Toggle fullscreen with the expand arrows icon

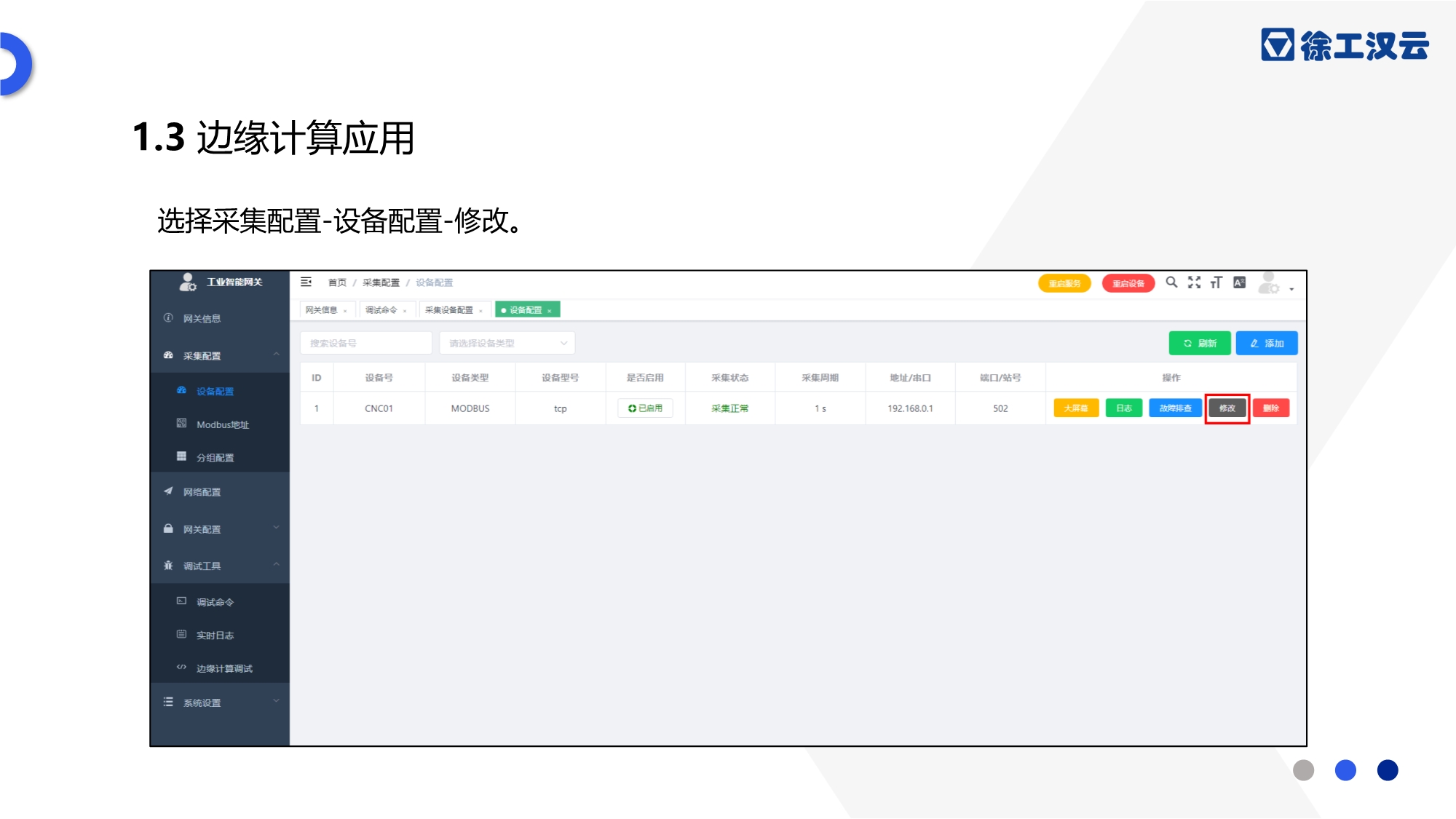(x=1194, y=282)
